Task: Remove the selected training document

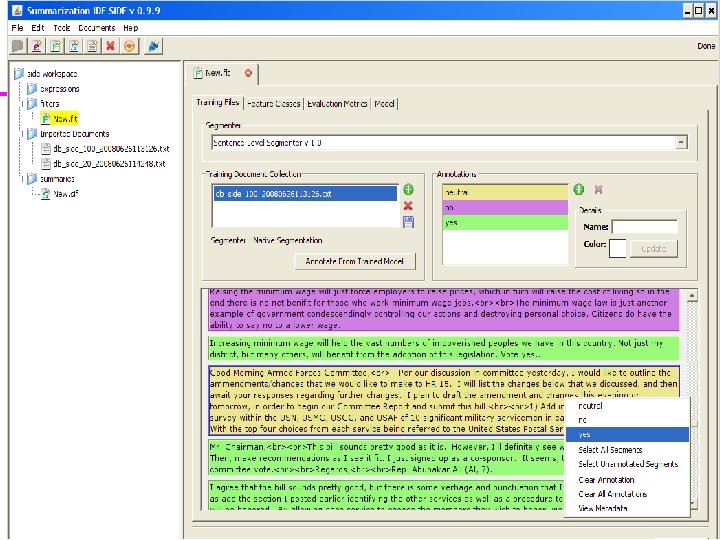Action: tap(408, 206)
